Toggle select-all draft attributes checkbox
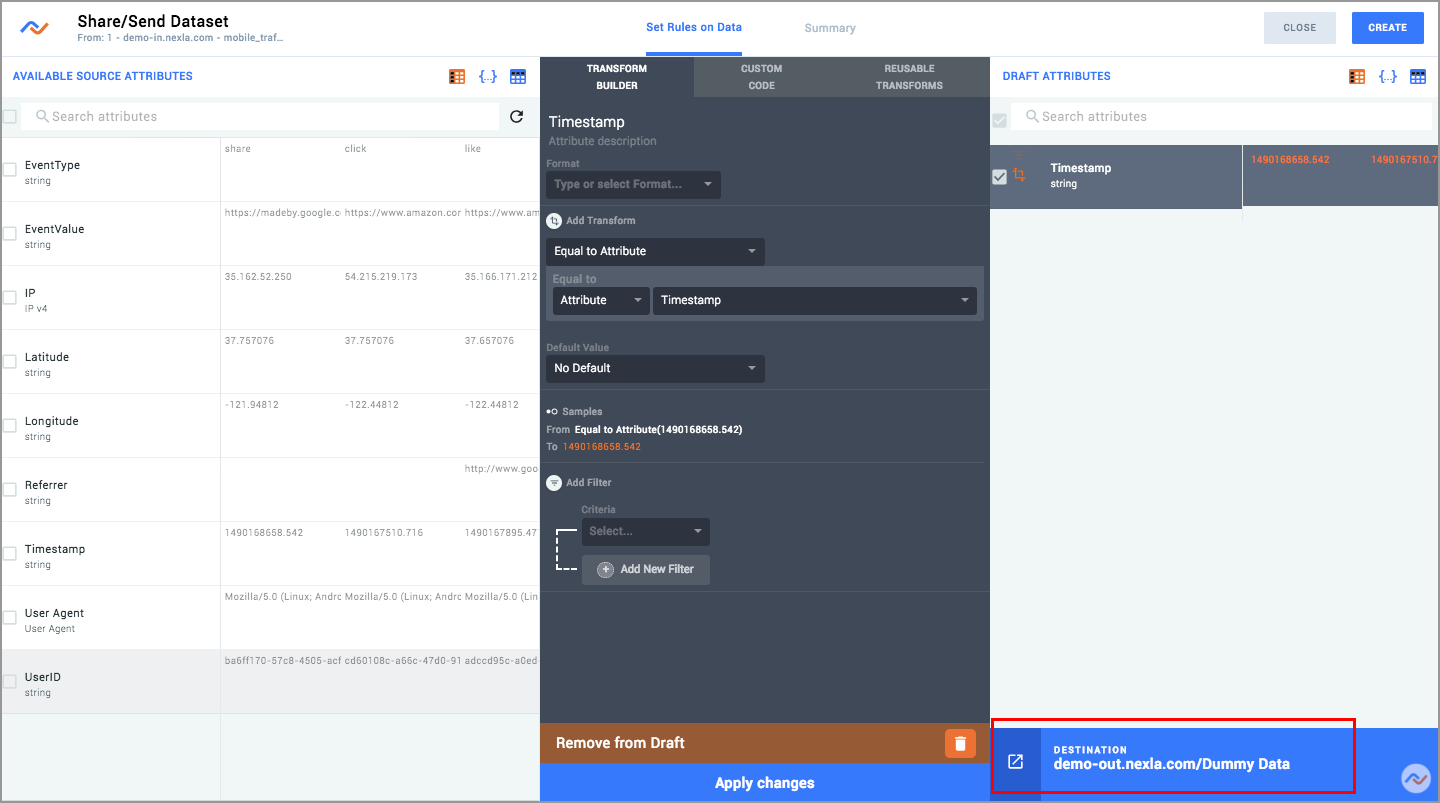The height and width of the screenshot is (803, 1440). pyautogui.click(x=999, y=120)
